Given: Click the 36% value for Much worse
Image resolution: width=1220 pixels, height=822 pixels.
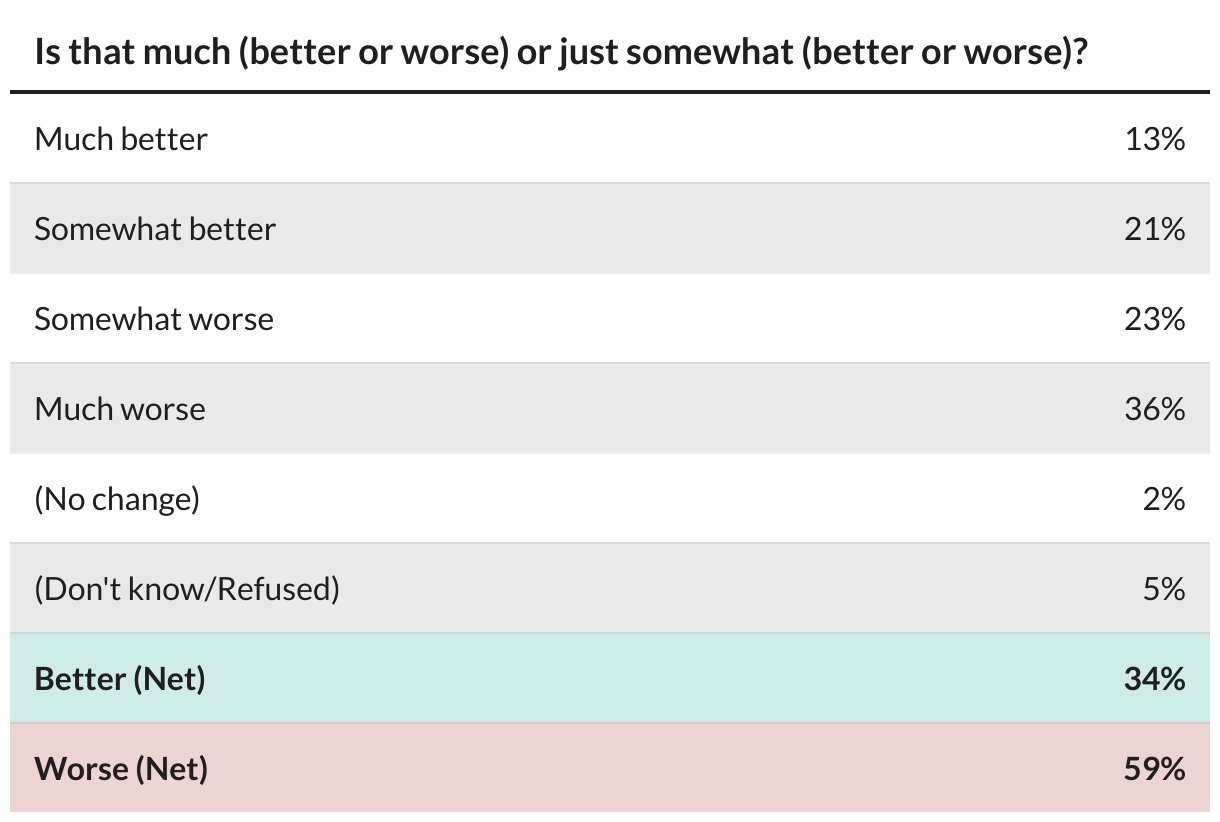Looking at the screenshot, I should tap(1155, 408).
